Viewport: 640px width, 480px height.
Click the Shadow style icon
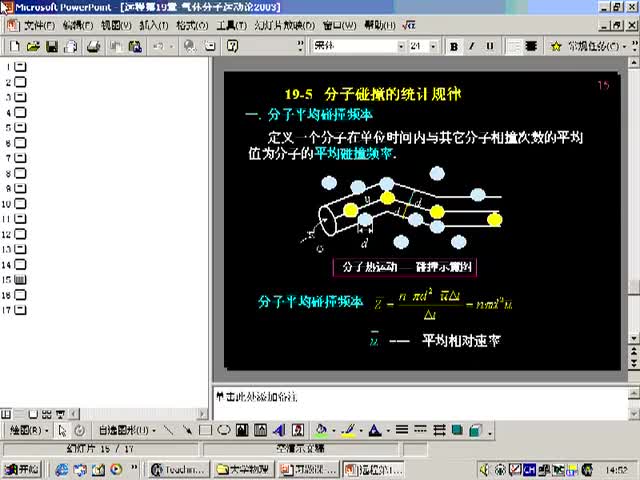pos(457,430)
